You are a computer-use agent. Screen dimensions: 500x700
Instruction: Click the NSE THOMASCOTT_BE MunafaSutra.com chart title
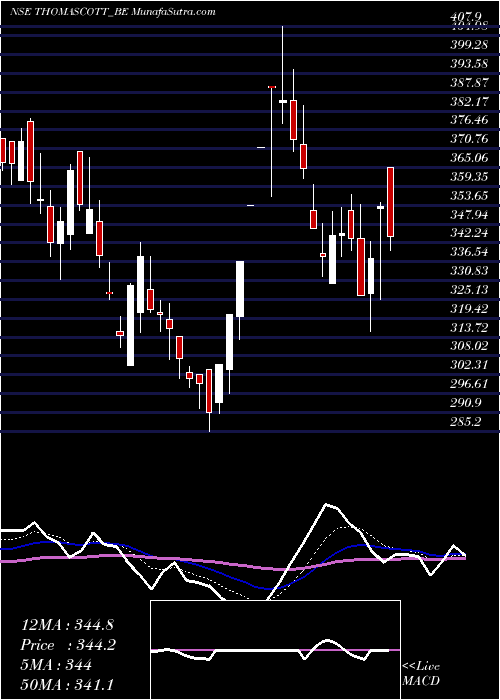coord(112,12)
